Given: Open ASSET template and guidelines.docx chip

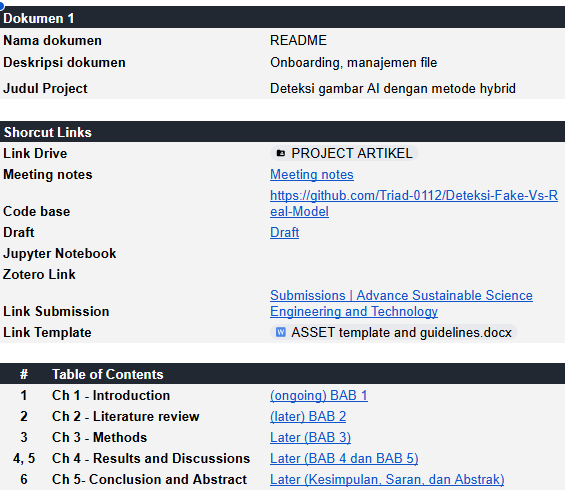Looking at the screenshot, I should pyautogui.click(x=394, y=332).
